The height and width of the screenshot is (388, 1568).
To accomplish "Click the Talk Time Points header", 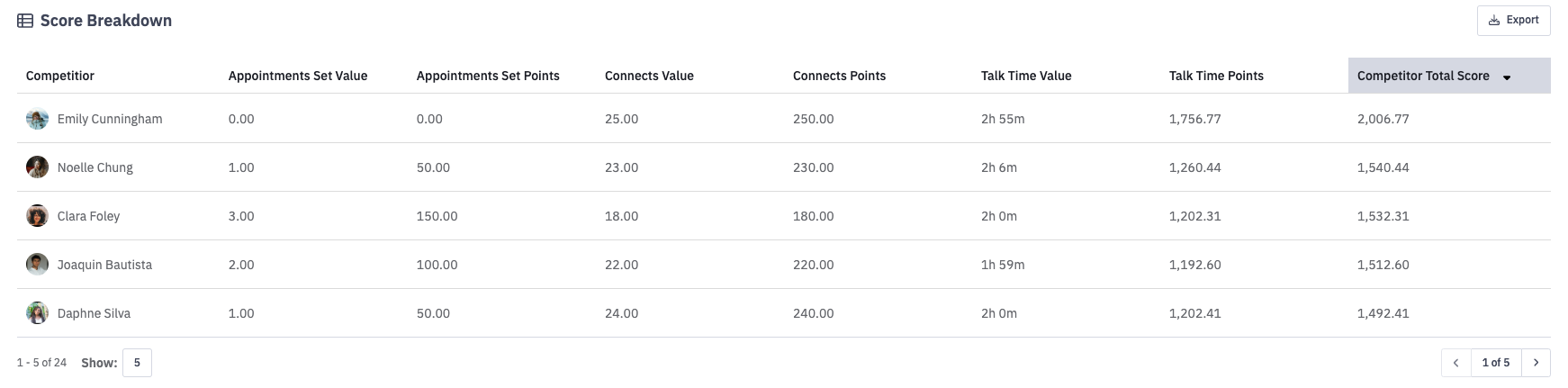I will click(x=1215, y=76).
